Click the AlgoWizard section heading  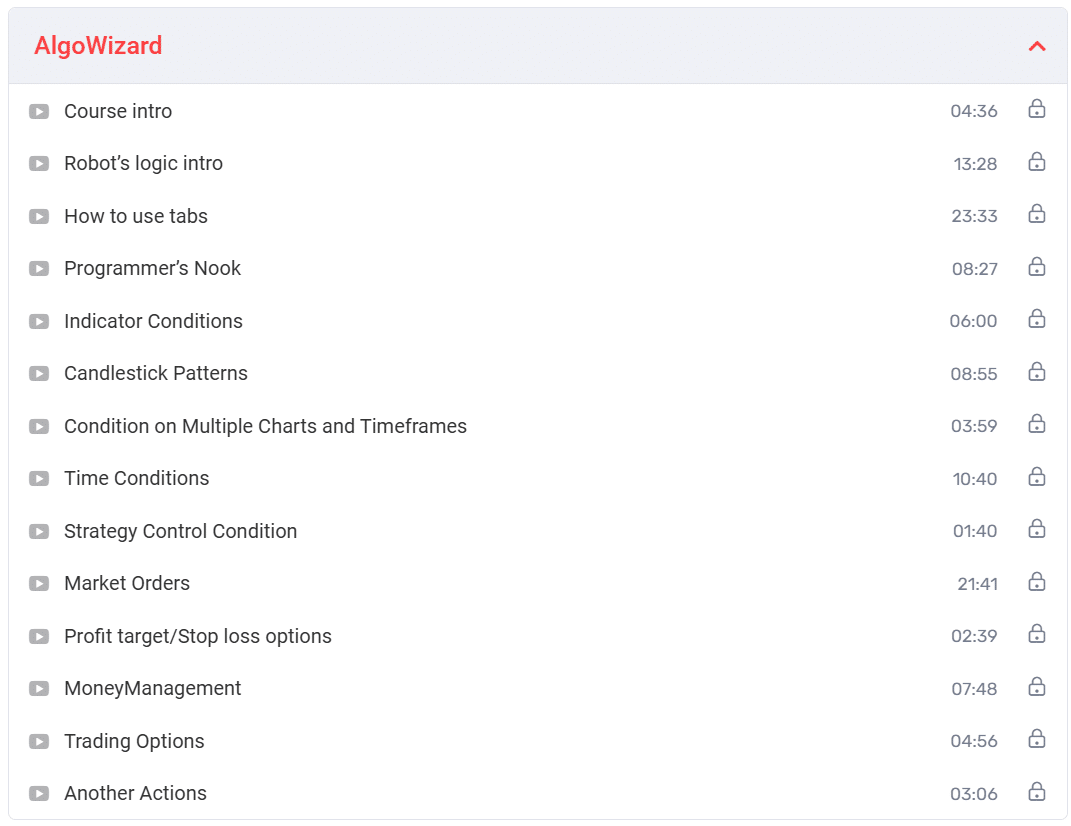98,46
